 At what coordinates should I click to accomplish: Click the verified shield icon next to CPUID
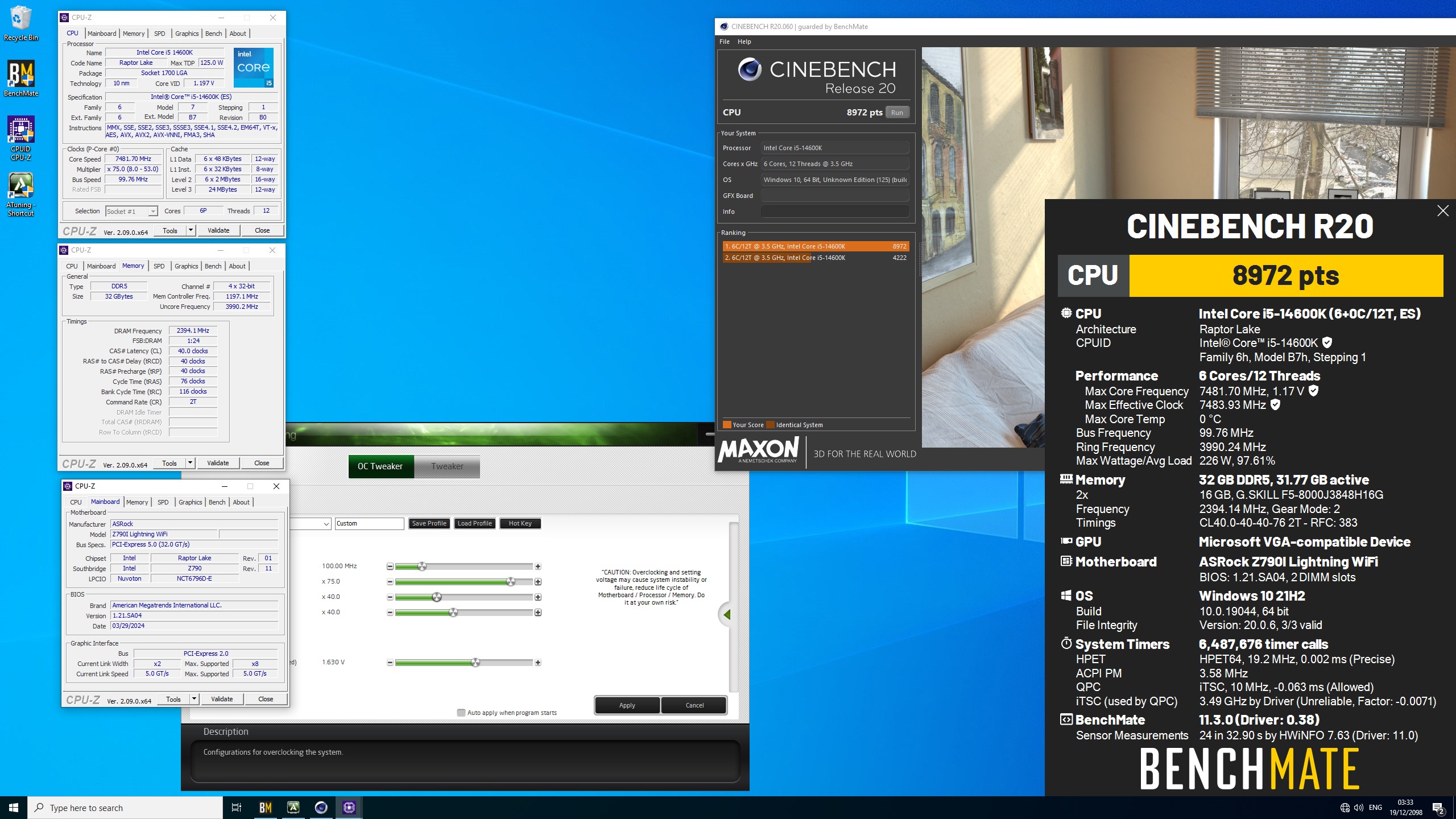click(x=1327, y=342)
